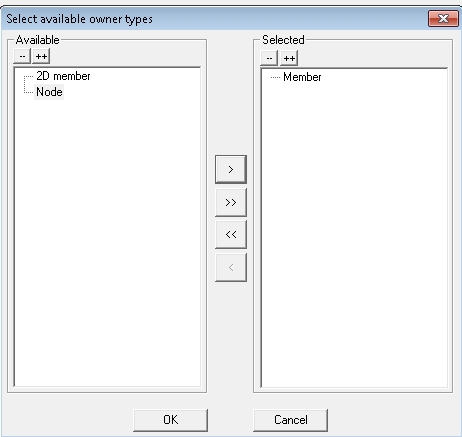Click empty space in the Available list
This screenshot has width=462, height=437.
pyautogui.click(x=107, y=240)
